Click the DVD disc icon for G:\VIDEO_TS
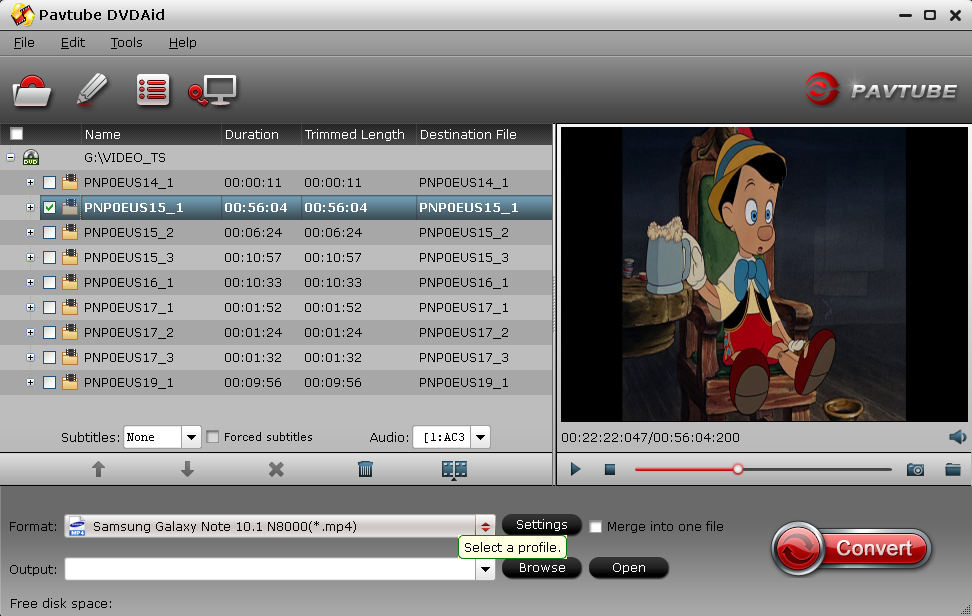 pyautogui.click(x=31, y=157)
